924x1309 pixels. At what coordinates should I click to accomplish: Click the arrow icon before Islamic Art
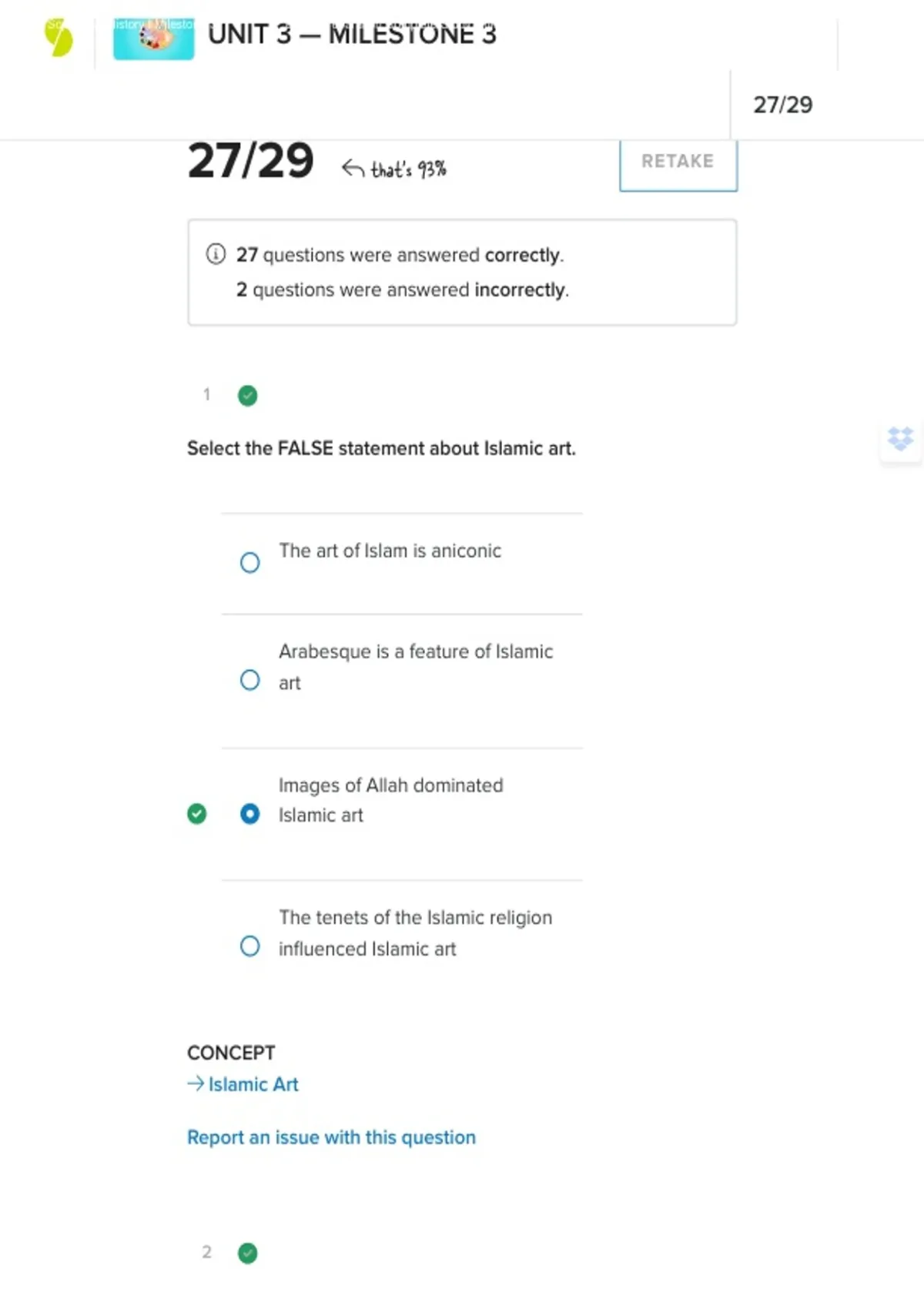click(196, 1084)
